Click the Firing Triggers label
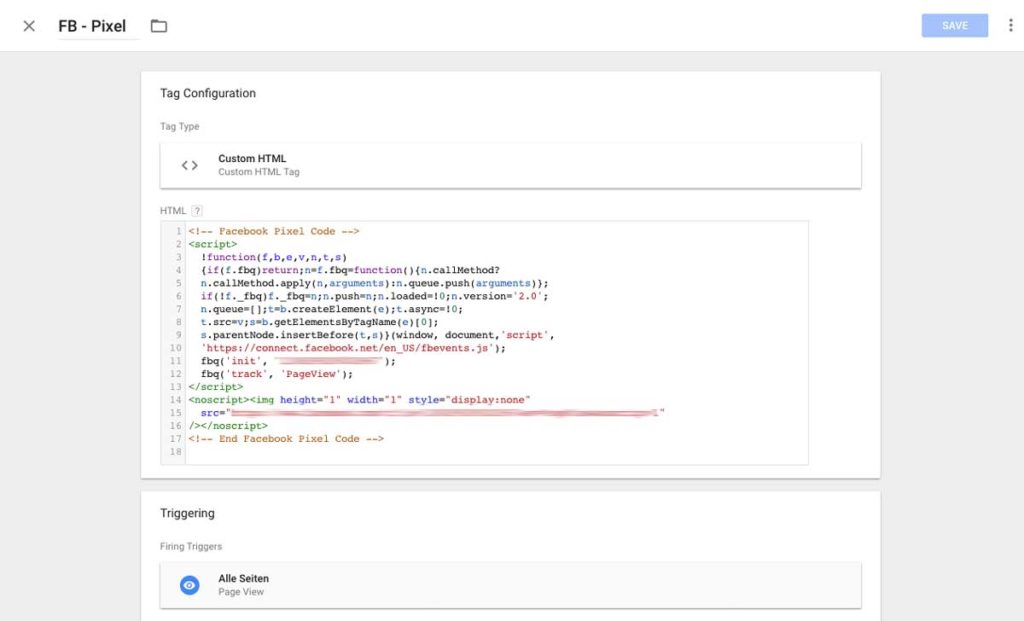Screen dimensions: 1024x621 tap(191, 546)
